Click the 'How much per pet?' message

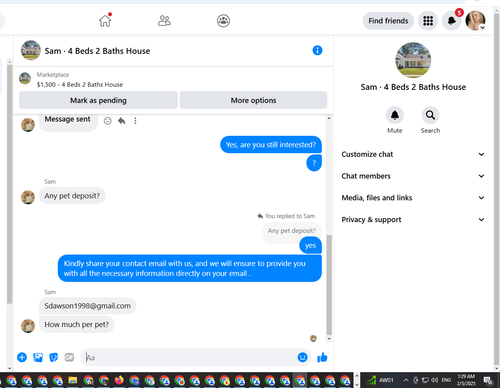tap(77, 324)
